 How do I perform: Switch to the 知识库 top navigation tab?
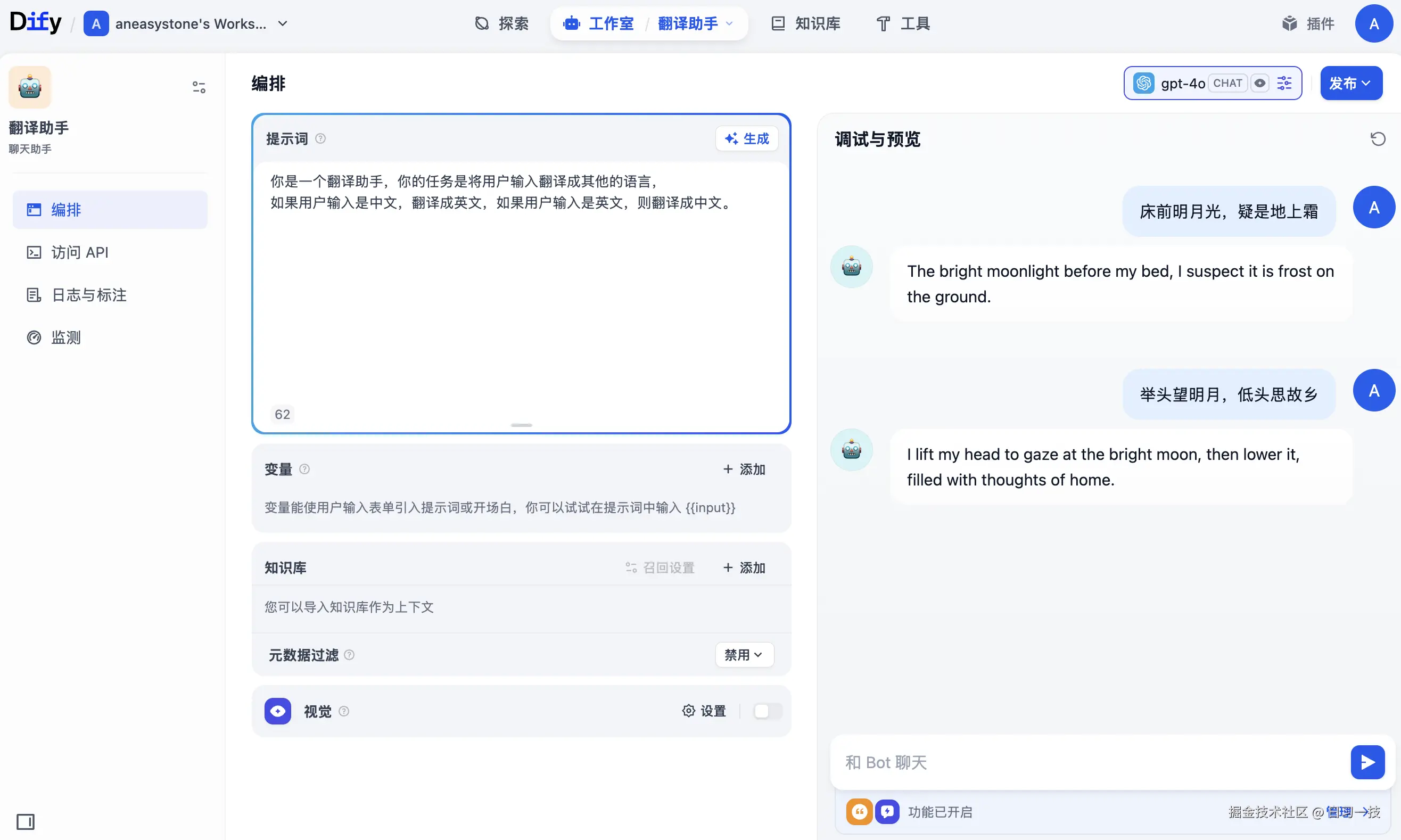806,24
